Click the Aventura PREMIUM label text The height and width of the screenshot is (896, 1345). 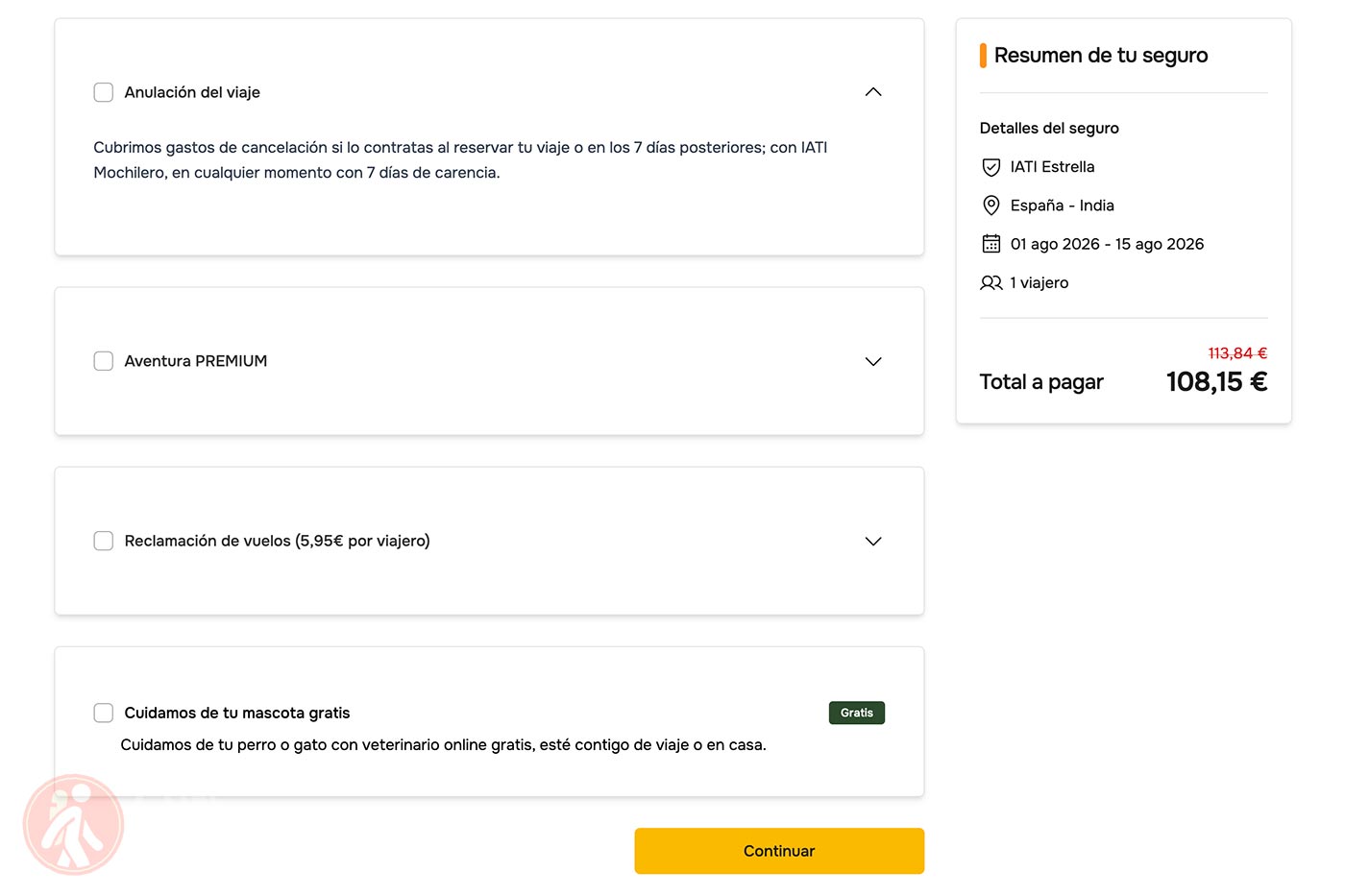[196, 361]
